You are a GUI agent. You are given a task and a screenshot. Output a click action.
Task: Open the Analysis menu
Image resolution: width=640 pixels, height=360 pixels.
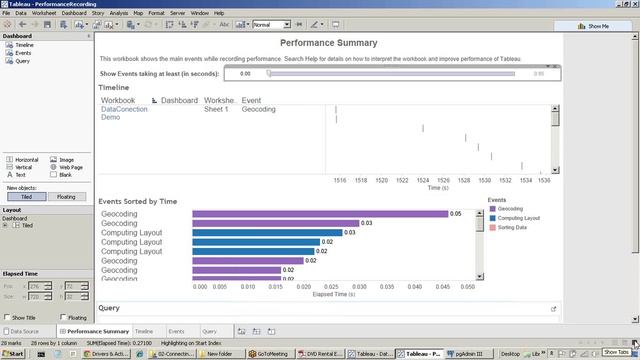tap(119, 13)
